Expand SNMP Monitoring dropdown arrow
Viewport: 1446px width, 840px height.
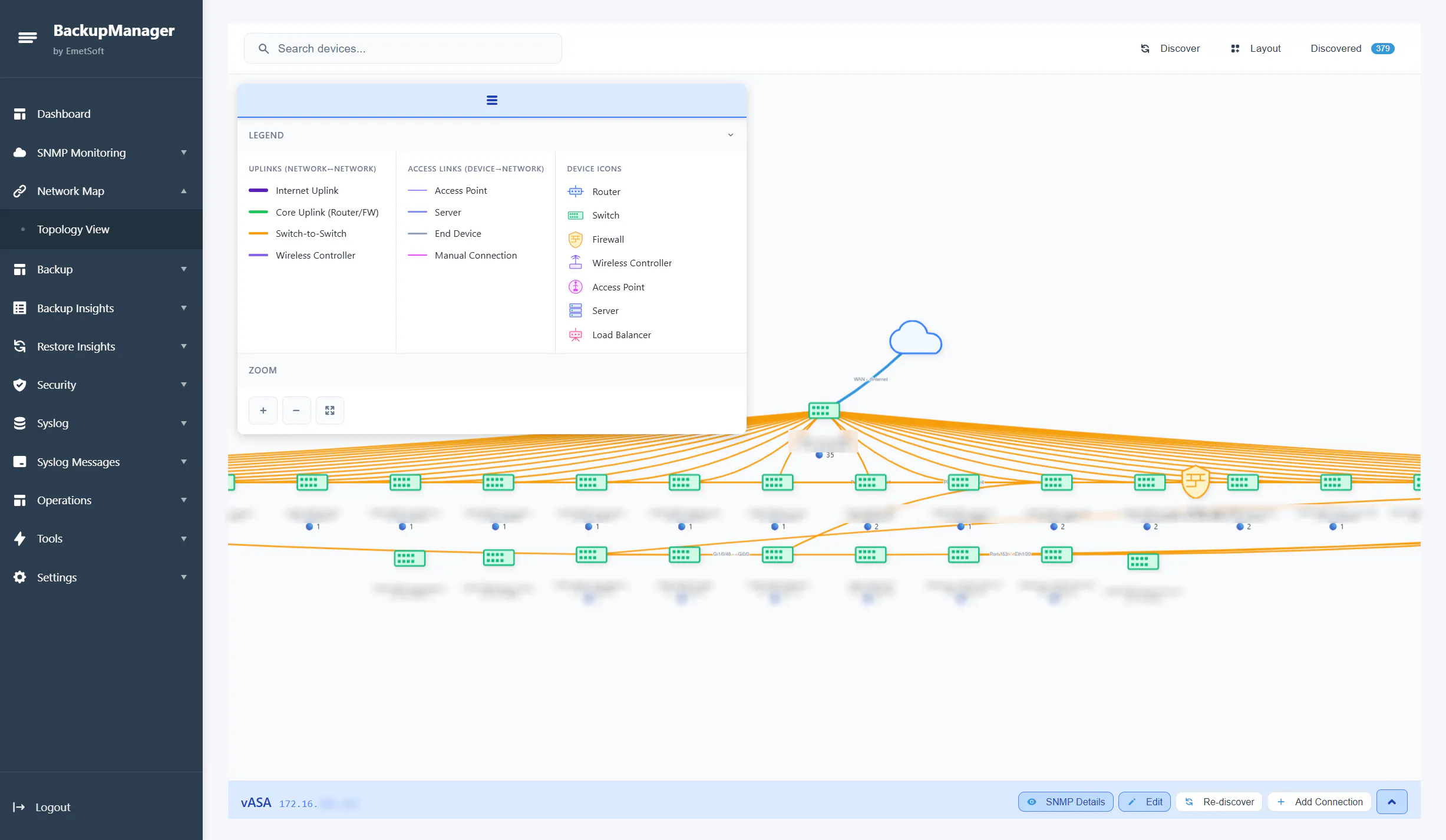(184, 153)
